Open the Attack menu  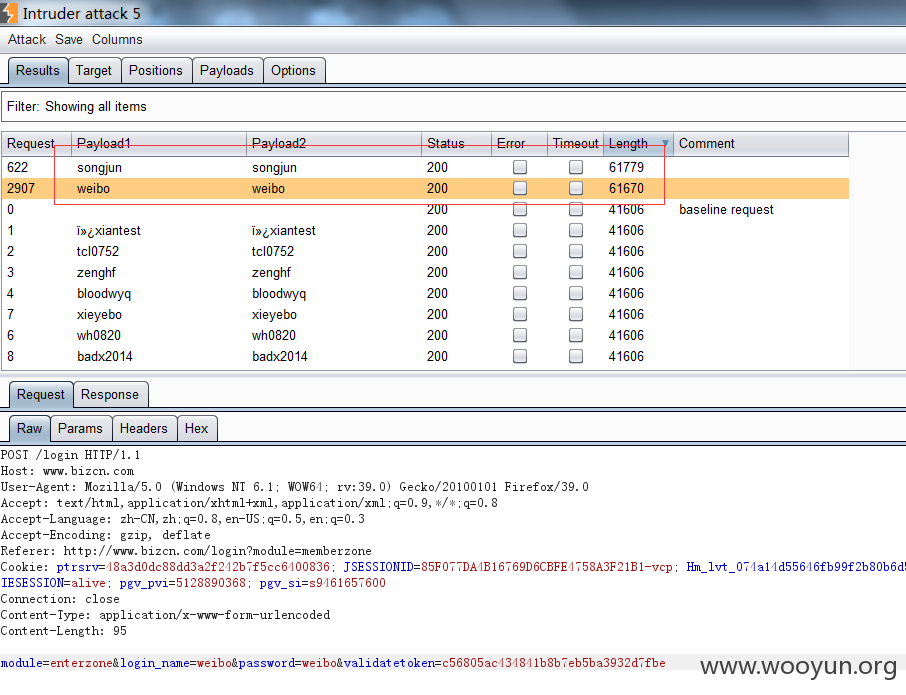[x=27, y=39]
